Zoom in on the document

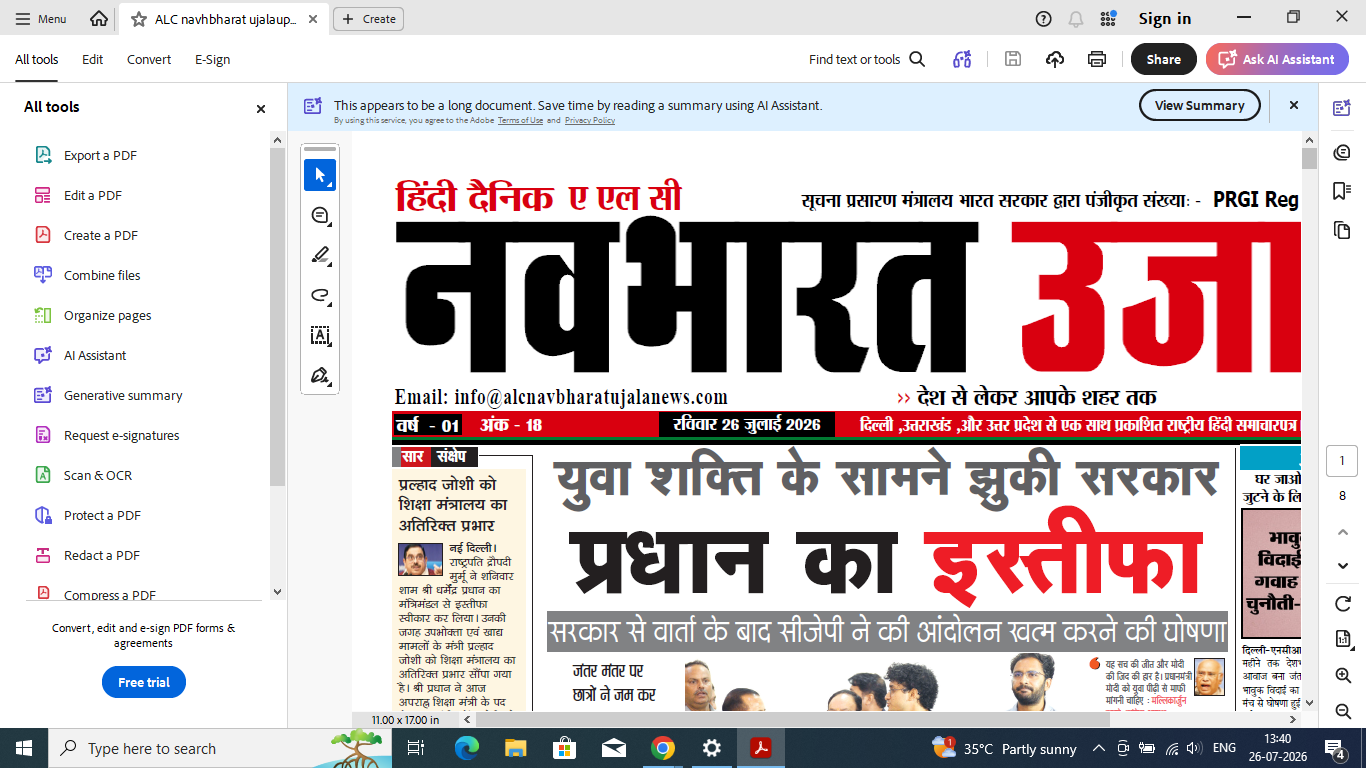pos(1343,676)
